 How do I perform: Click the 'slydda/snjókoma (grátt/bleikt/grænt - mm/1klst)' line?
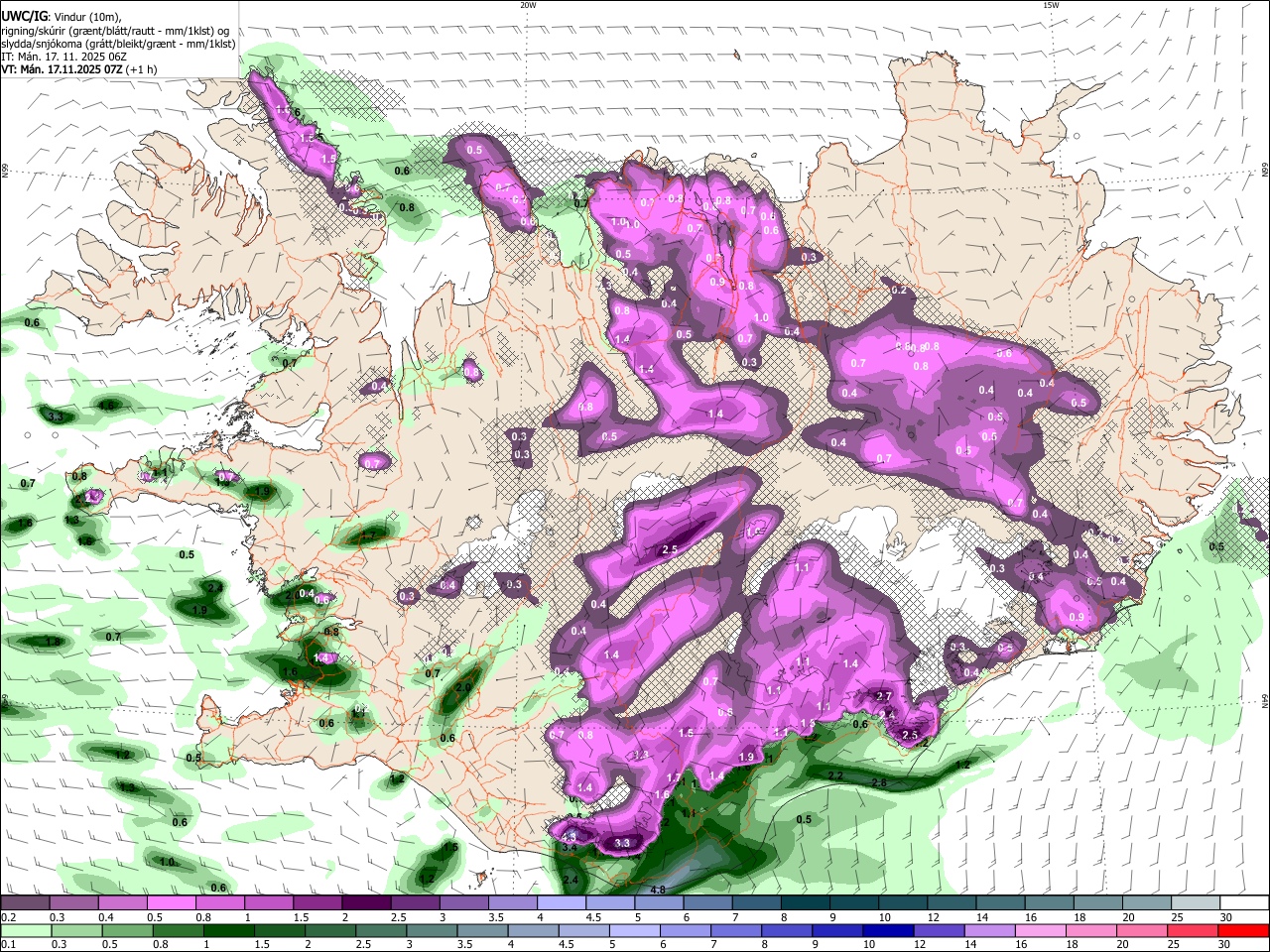(x=118, y=44)
